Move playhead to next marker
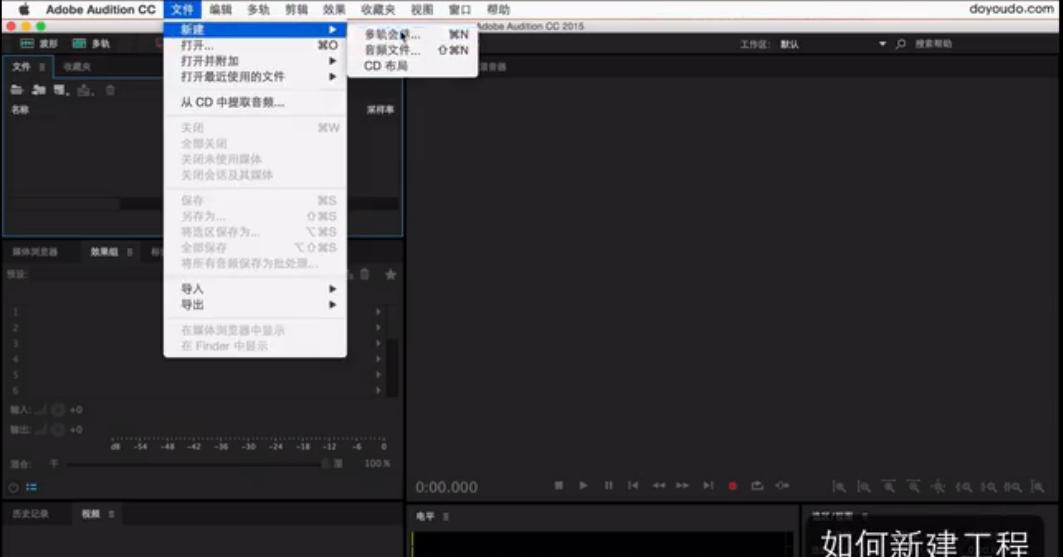Screen dimensions: 1063x557 click(708, 485)
